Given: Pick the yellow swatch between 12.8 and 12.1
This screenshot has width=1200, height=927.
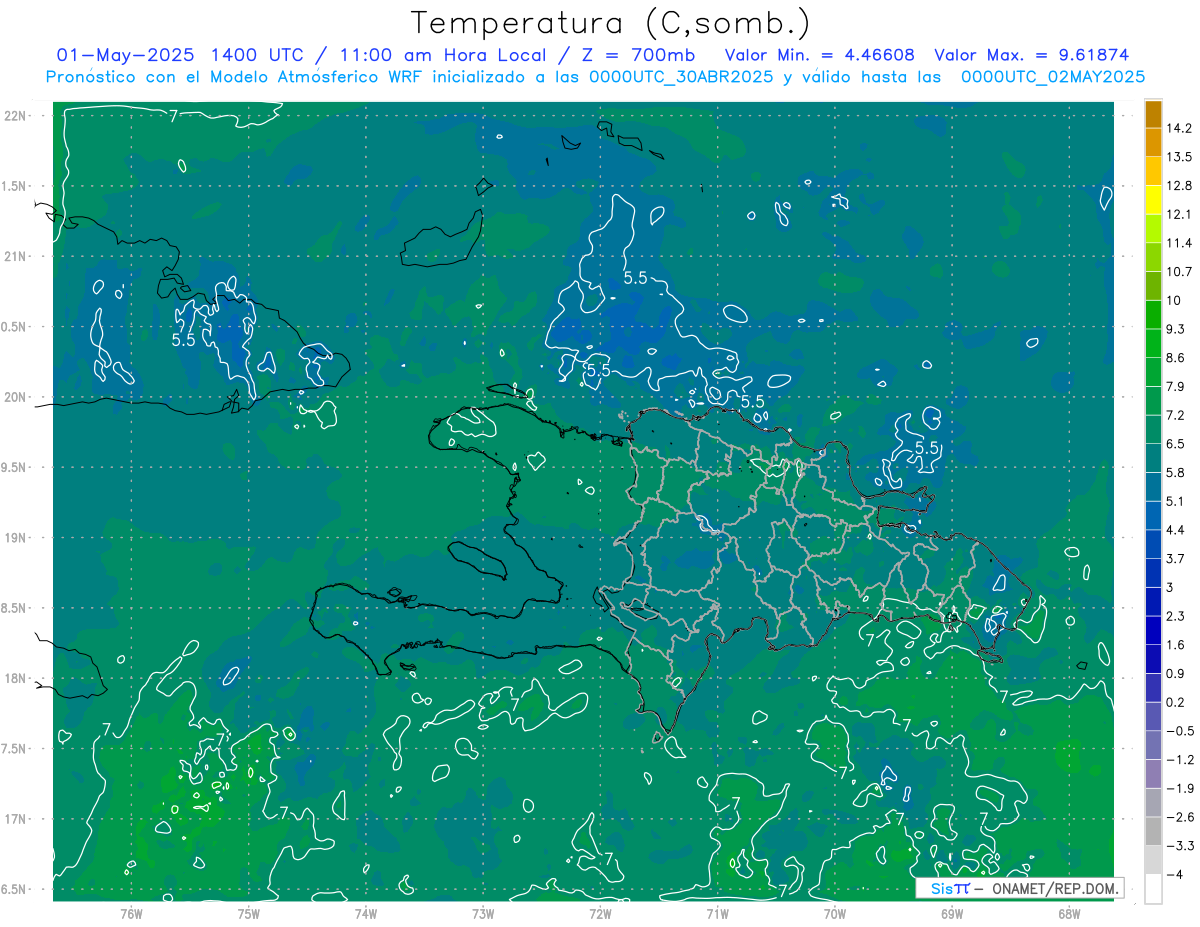Looking at the screenshot, I should [x=1153, y=200].
